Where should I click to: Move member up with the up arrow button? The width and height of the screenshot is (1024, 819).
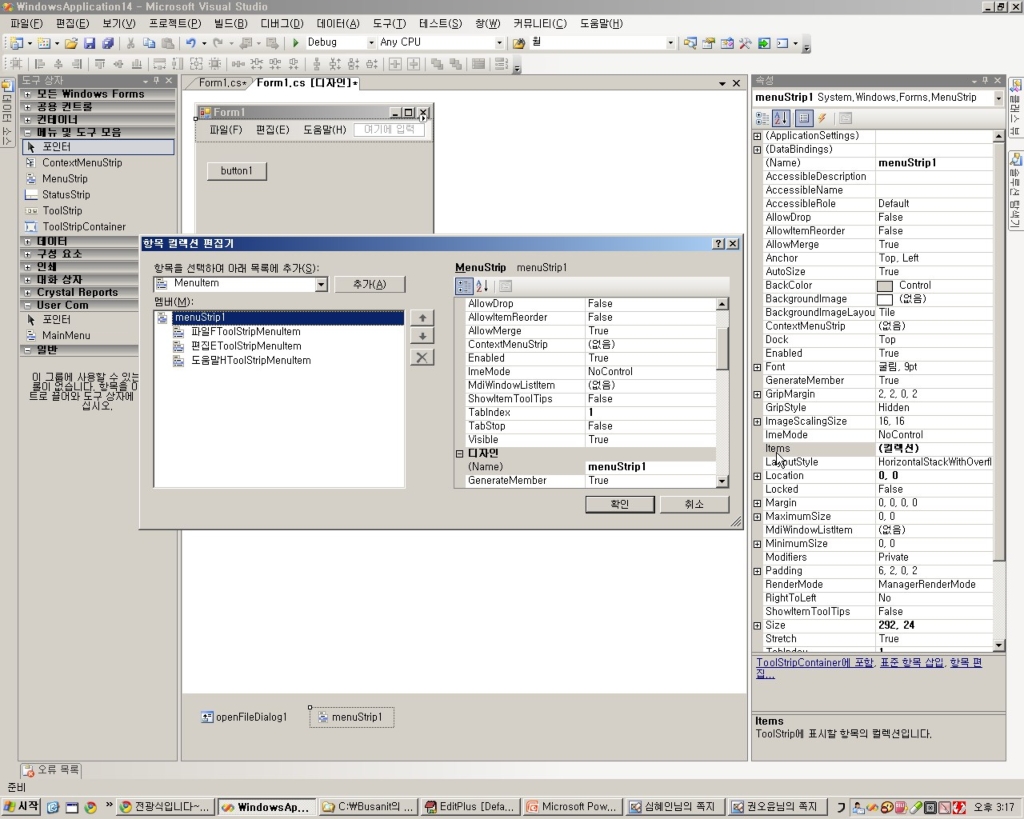tap(422, 318)
